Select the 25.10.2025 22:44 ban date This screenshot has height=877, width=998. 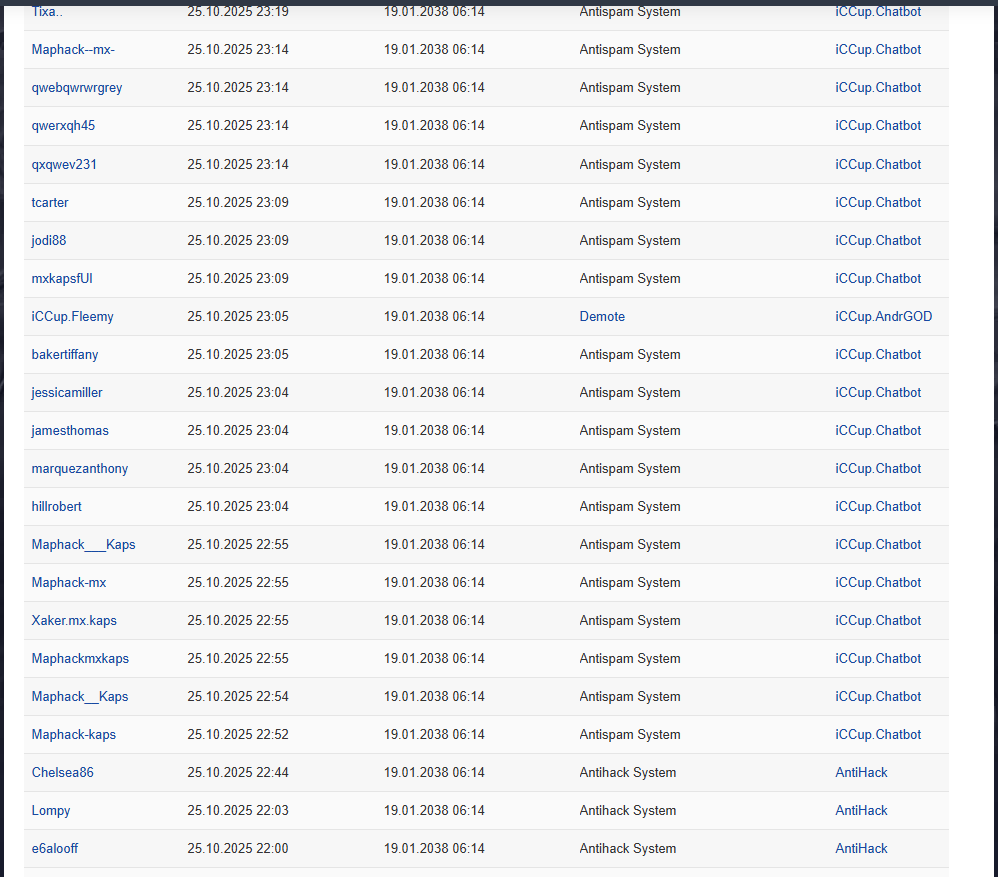pyautogui.click(x=237, y=773)
